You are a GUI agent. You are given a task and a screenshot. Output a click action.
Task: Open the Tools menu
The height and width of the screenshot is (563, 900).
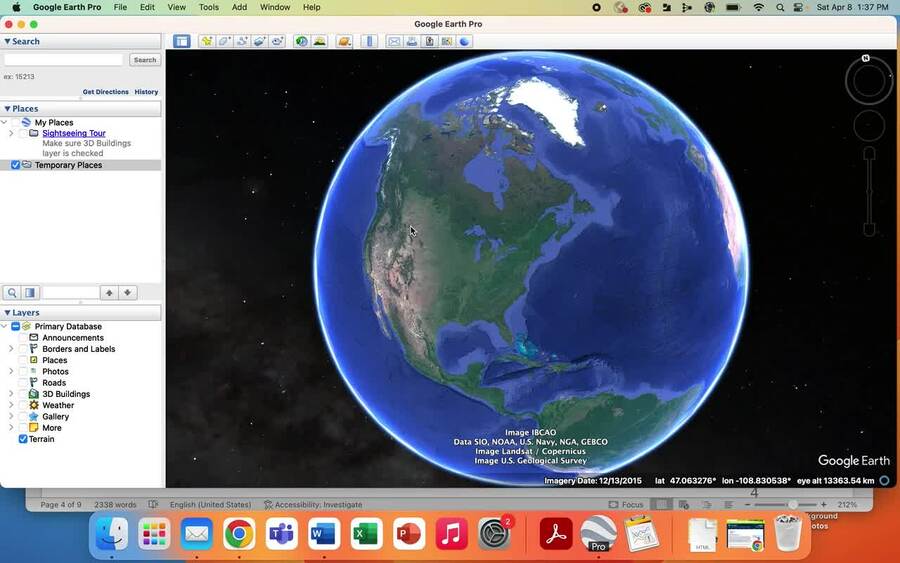tap(208, 7)
